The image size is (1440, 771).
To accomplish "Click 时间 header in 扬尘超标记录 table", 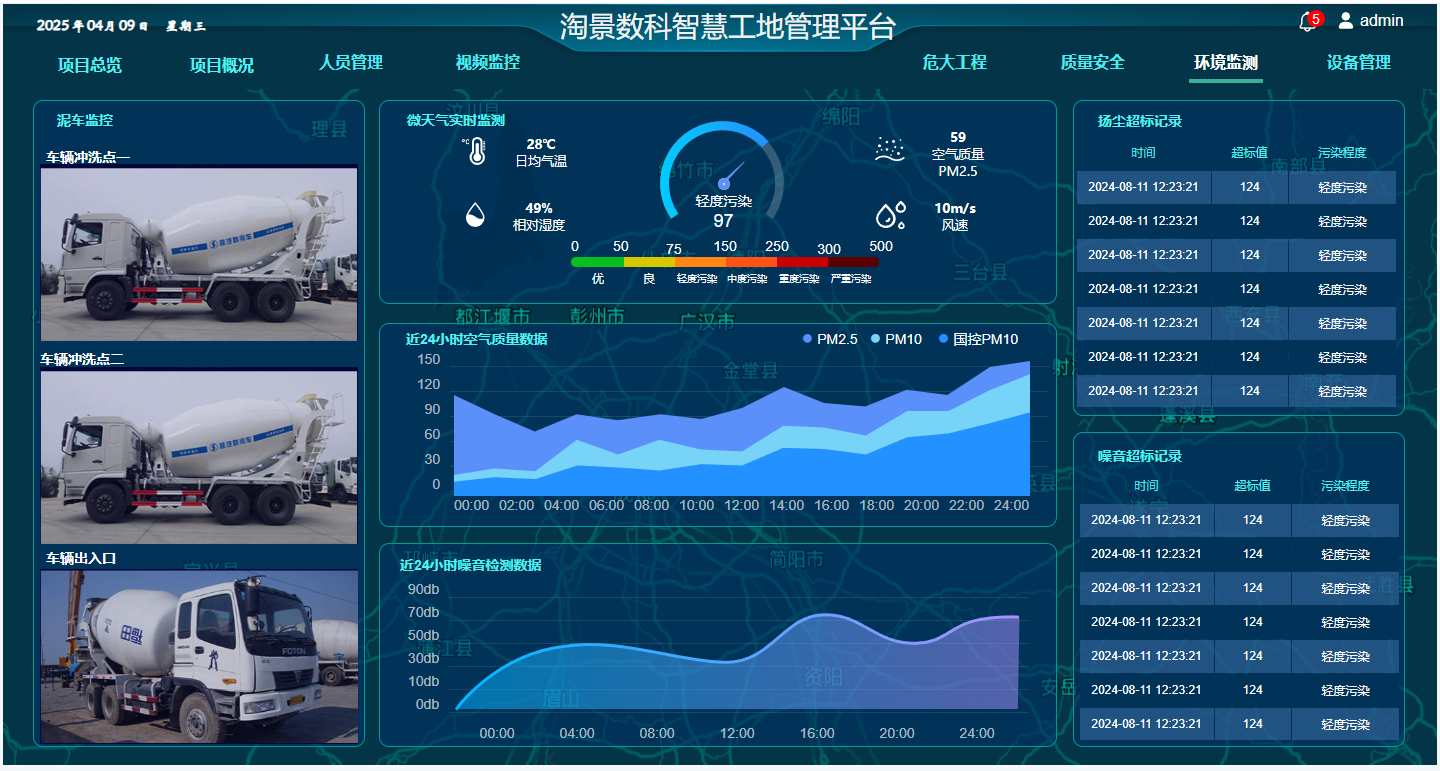I will click(x=1143, y=153).
